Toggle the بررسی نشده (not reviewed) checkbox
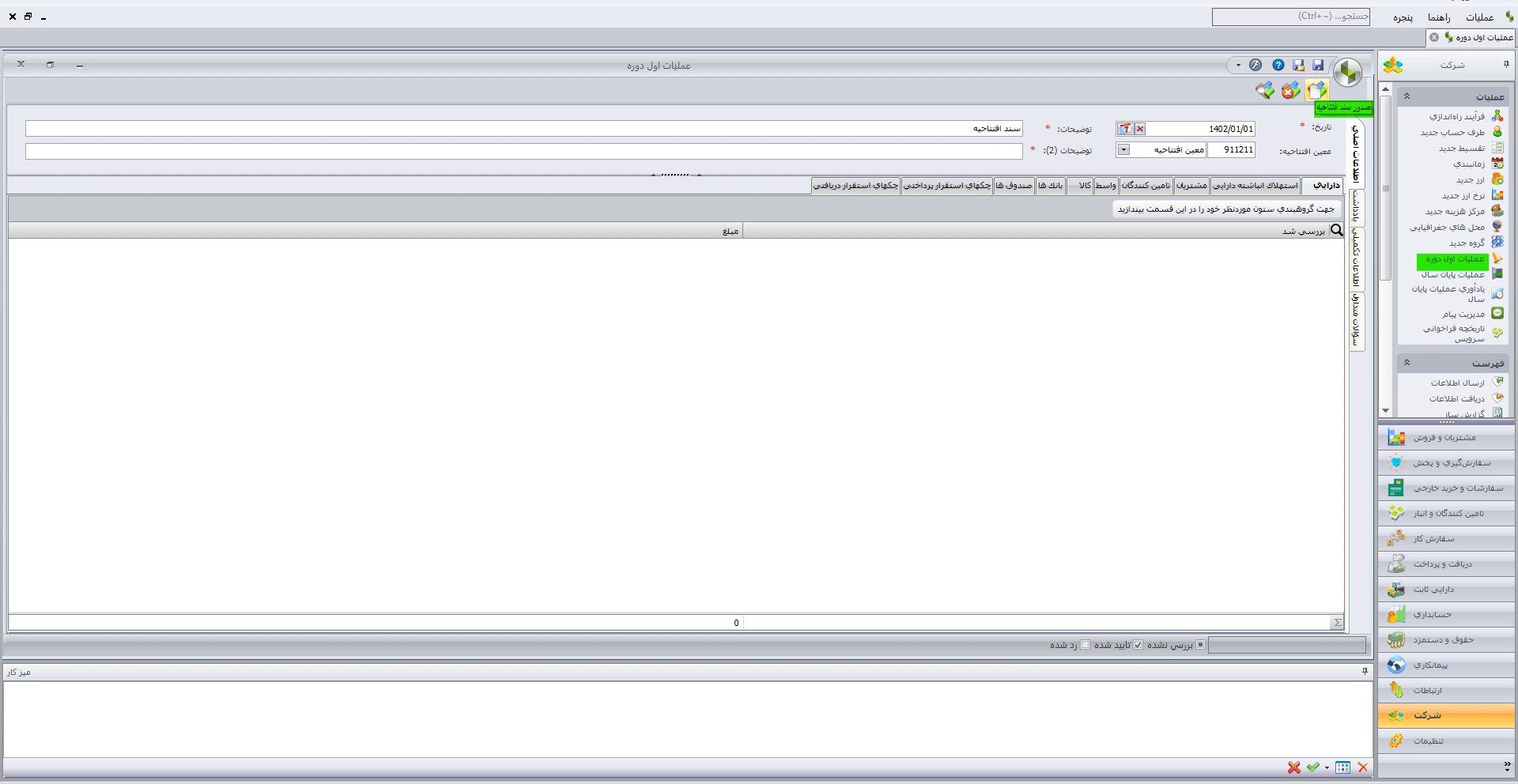The height and width of the screenshot is (784, 1518). point(1200,645)
